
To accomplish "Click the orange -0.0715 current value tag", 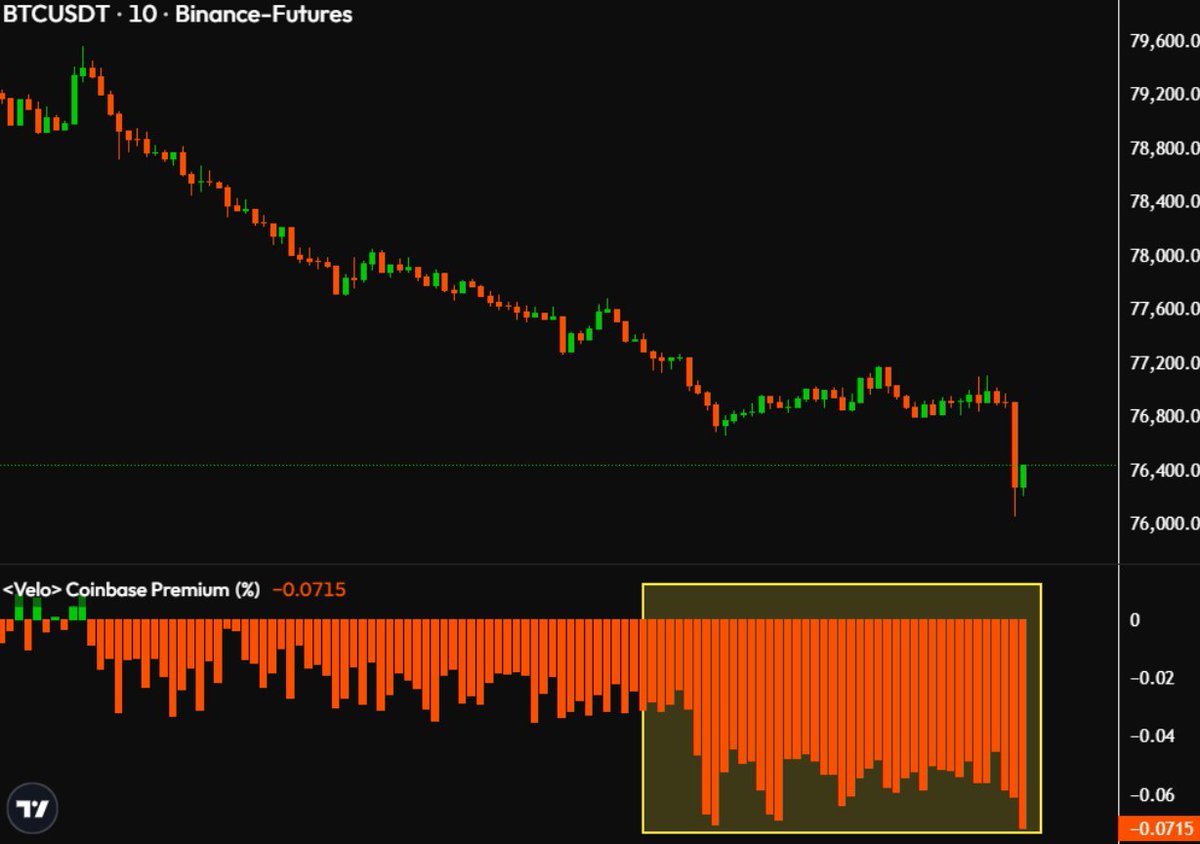I will [1159, 829].
